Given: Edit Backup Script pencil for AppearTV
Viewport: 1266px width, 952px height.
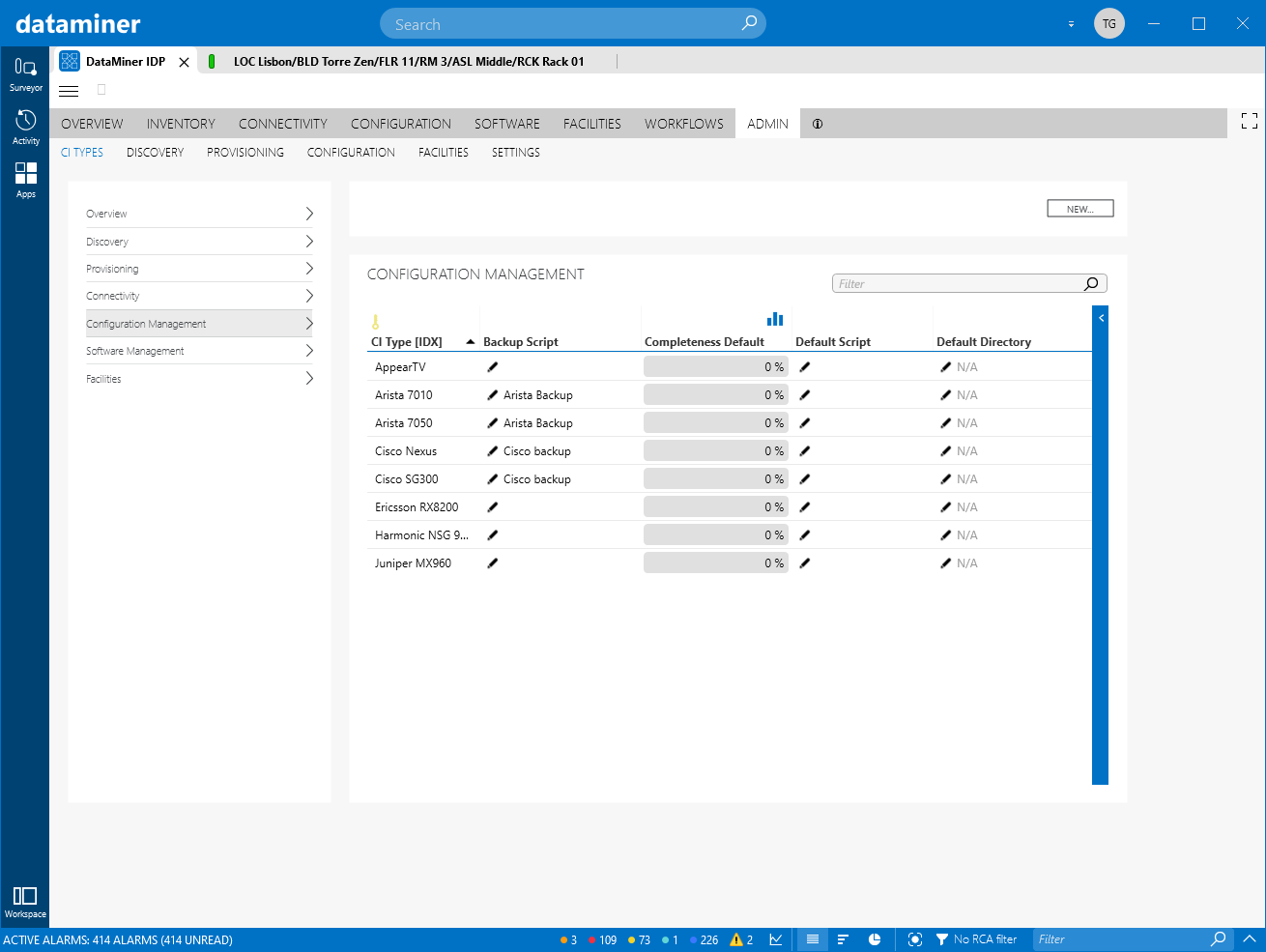Looking at the screenshot, I should tap(493, 367).
